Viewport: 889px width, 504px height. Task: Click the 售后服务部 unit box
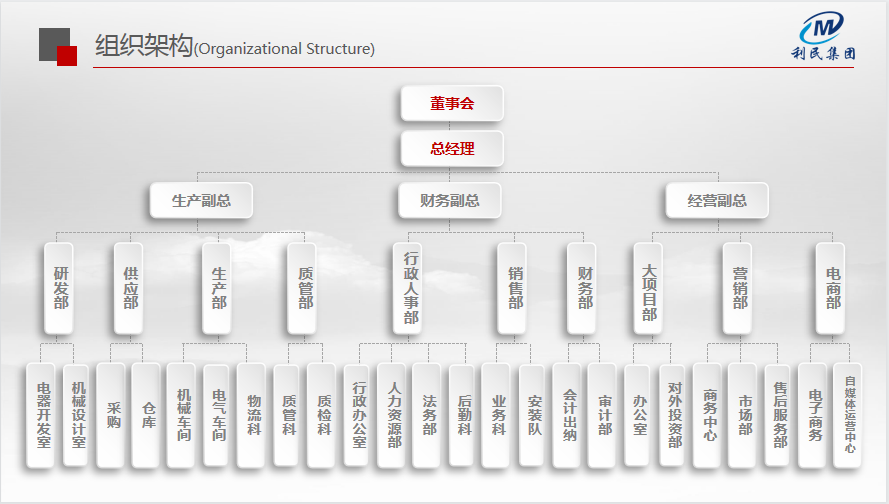click(x=780, y=414)
